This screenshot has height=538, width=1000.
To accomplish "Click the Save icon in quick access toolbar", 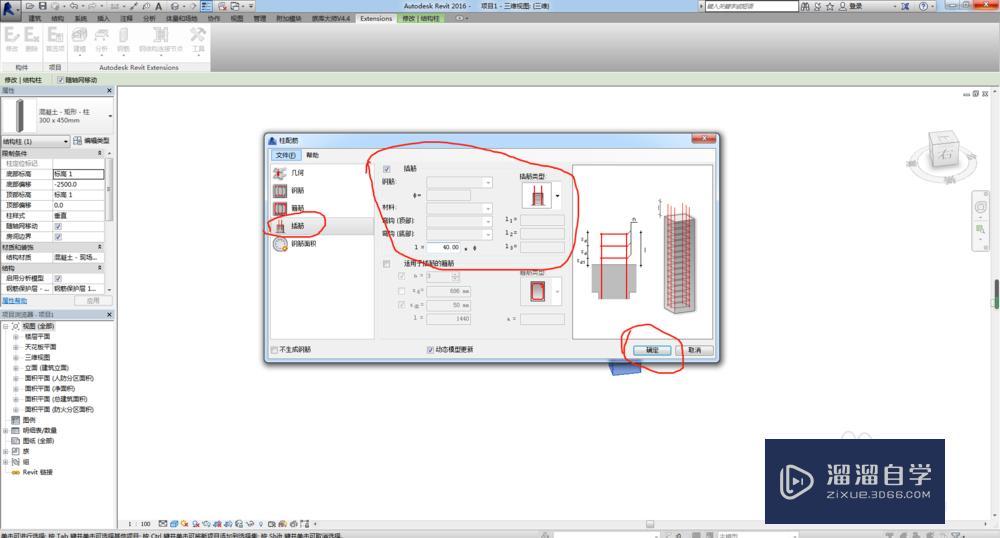I will pos(43,6).
